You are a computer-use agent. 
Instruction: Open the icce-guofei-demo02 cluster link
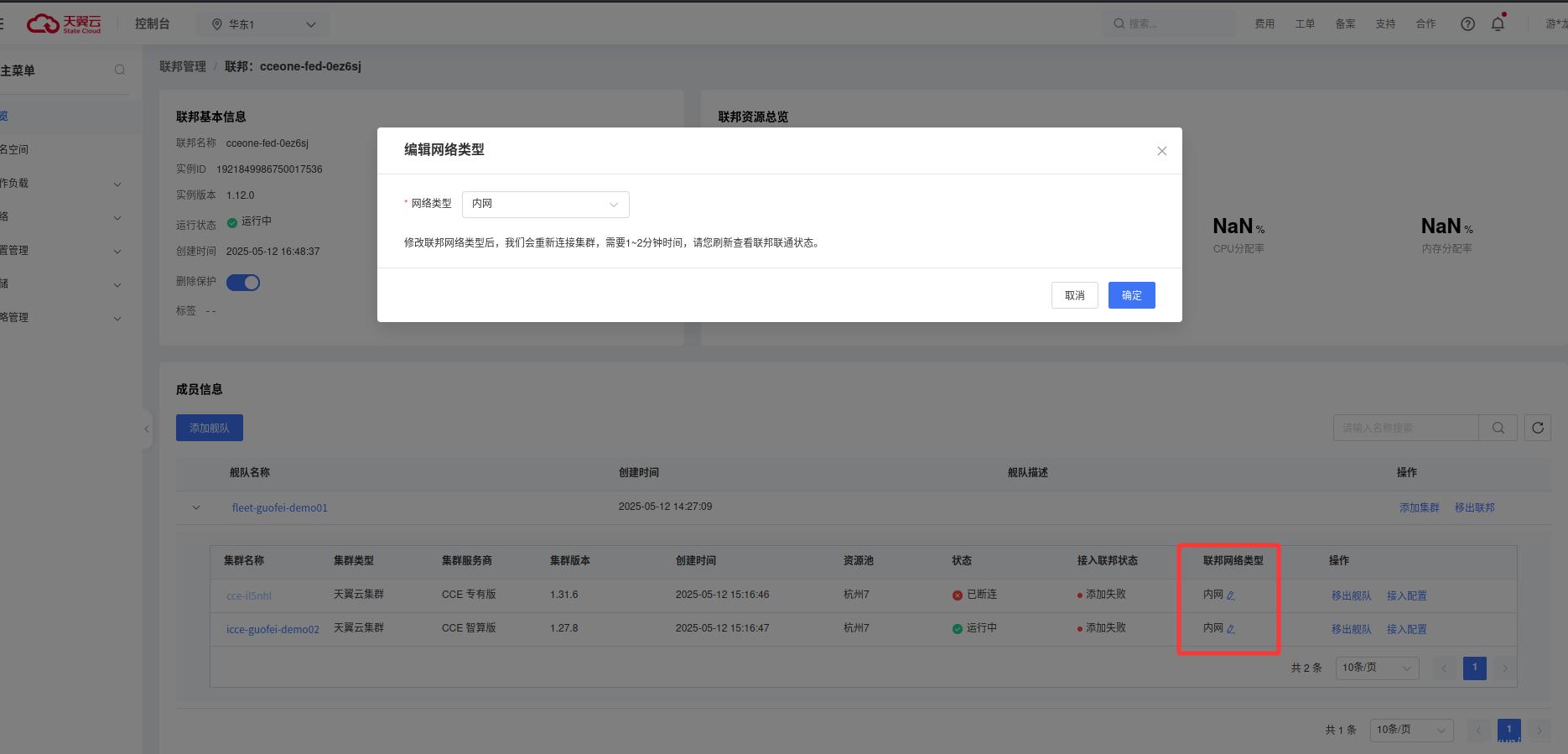(273, 629)
